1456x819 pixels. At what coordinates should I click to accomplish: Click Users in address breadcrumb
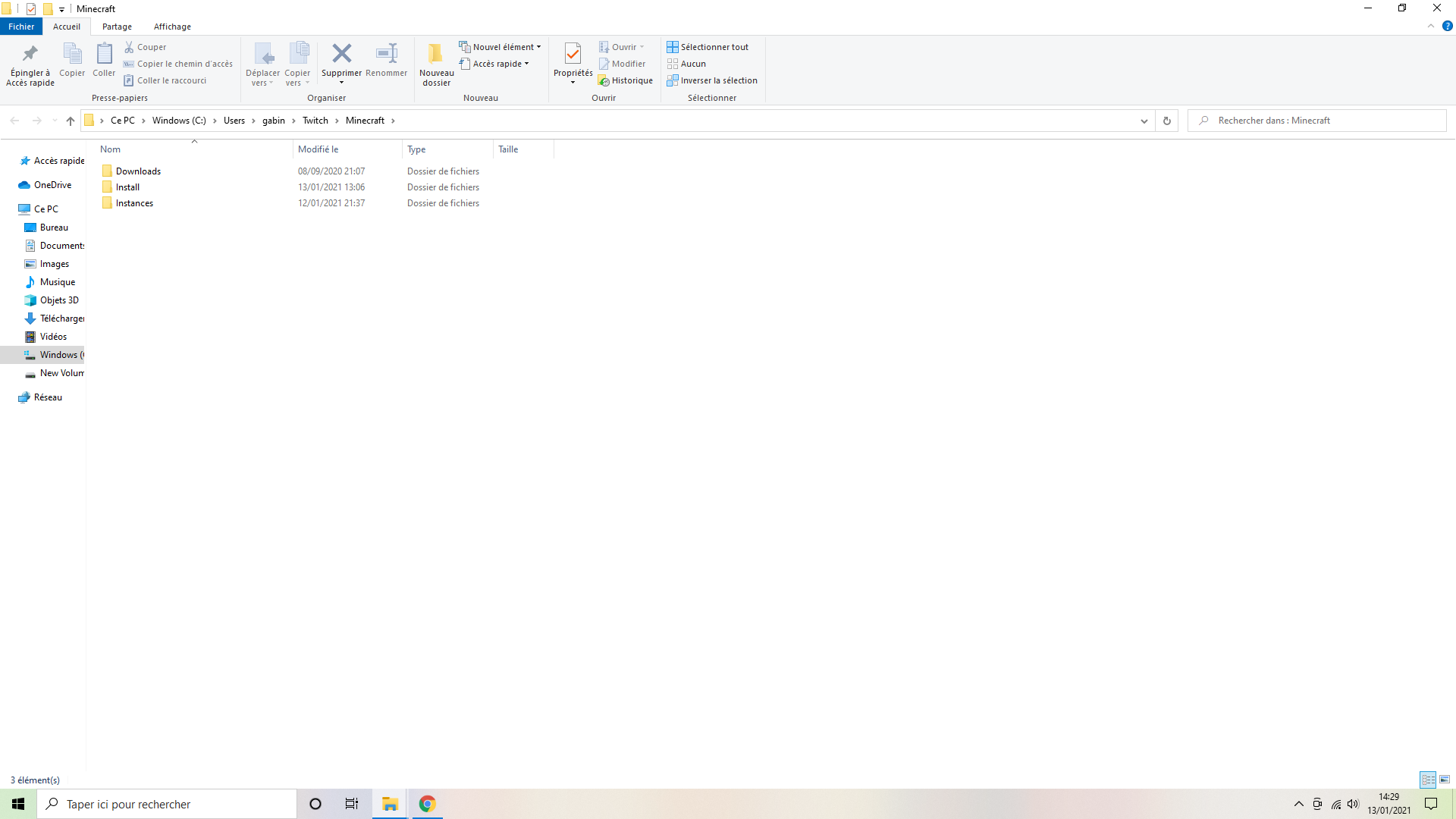pyautogui.click(x=234, y=121)
